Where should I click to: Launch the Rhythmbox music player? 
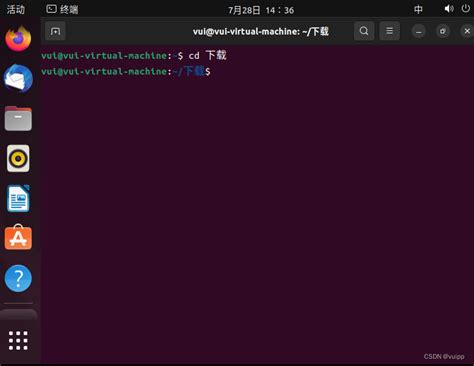(x=18, y=158)
